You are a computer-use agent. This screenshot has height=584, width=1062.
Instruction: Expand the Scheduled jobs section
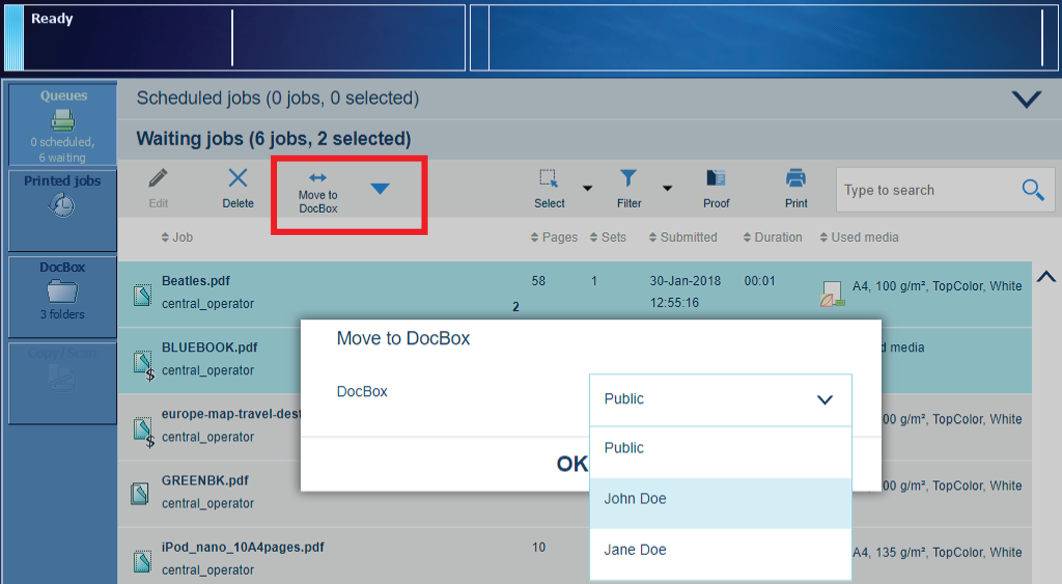tap(1026, 99)
